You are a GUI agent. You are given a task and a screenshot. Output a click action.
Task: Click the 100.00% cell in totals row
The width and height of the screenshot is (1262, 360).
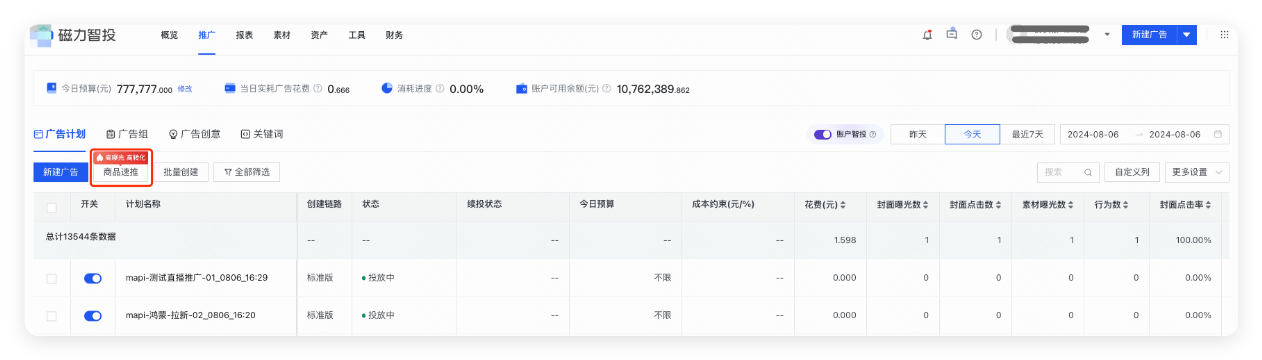pyautogui.click(x=1194, y=241)
